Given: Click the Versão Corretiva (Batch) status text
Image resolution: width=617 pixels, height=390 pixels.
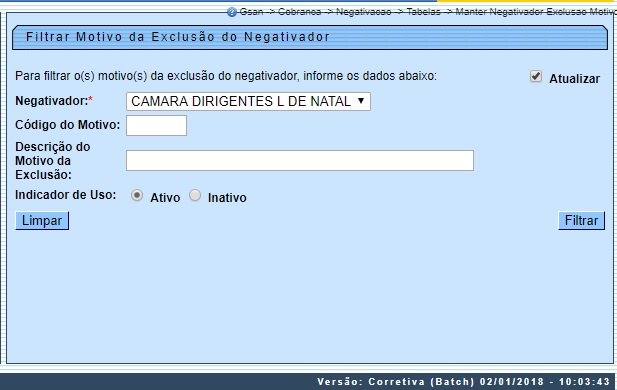Looking at the screenshot, I should [464, 382].
